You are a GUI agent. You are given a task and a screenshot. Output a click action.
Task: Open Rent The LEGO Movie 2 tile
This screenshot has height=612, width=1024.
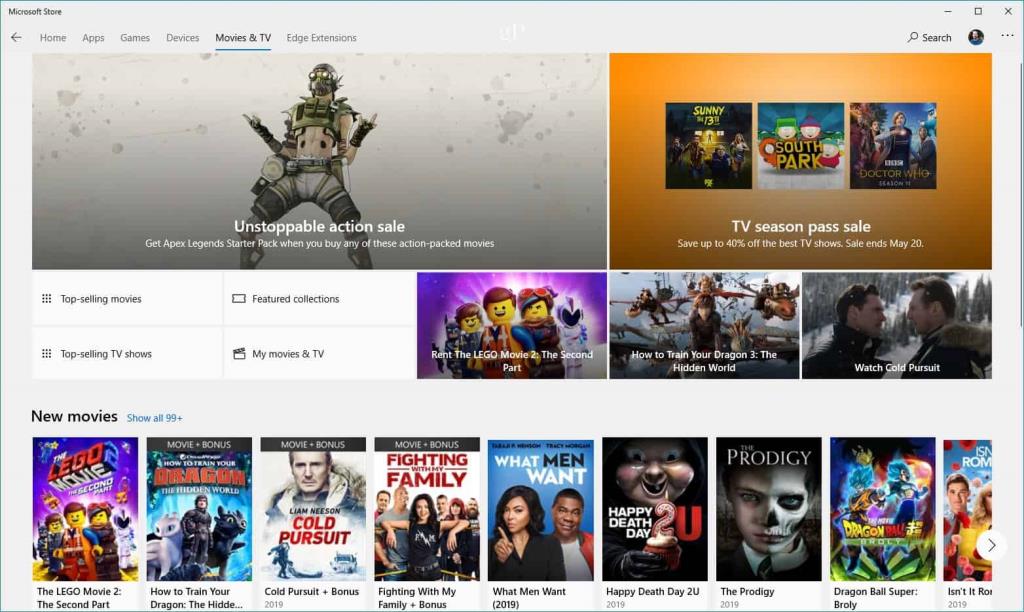click(512, 325)
